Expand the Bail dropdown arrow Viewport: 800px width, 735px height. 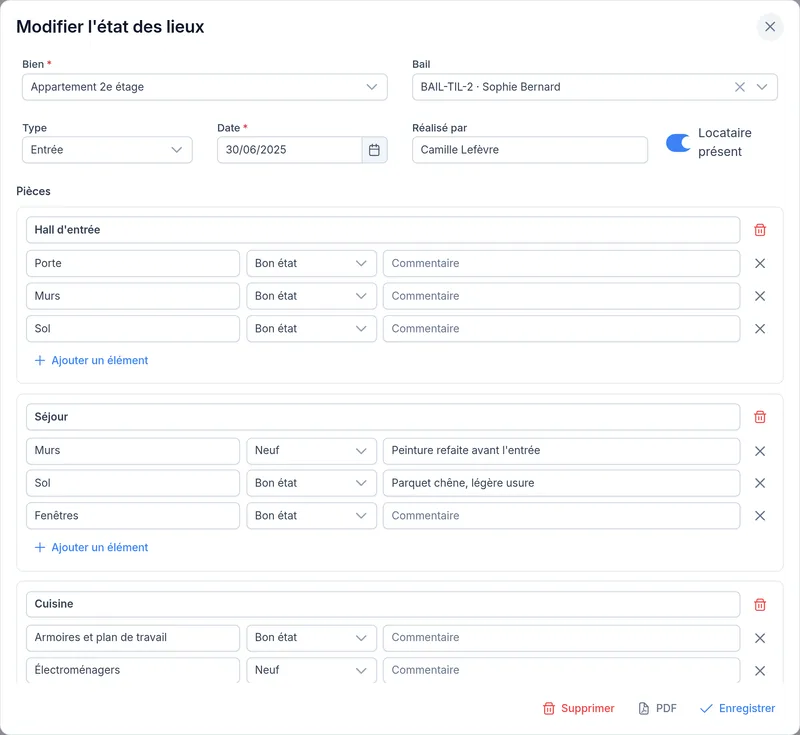pyautogui.click(x=762, y=87)
